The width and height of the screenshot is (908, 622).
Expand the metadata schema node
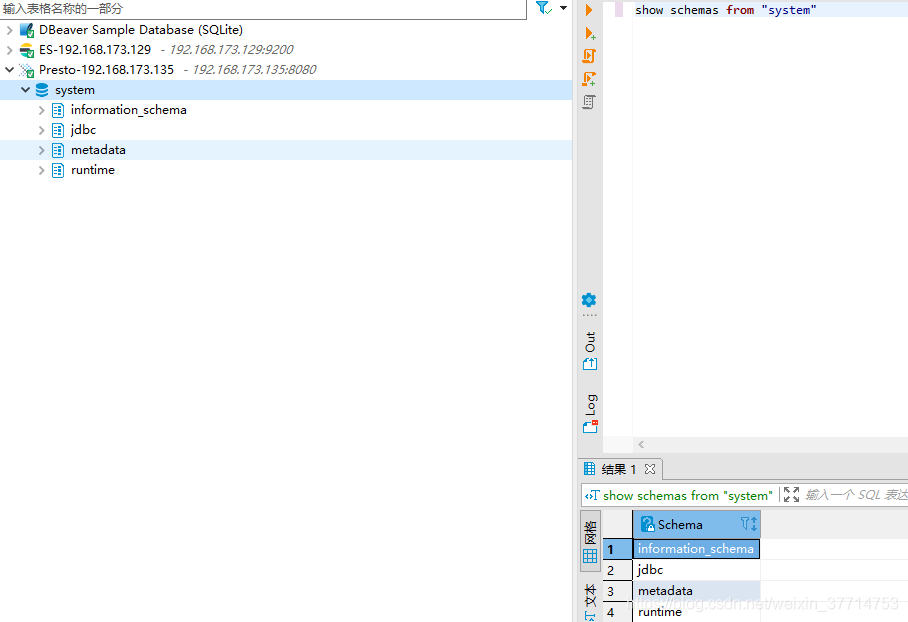coord(41,150)
